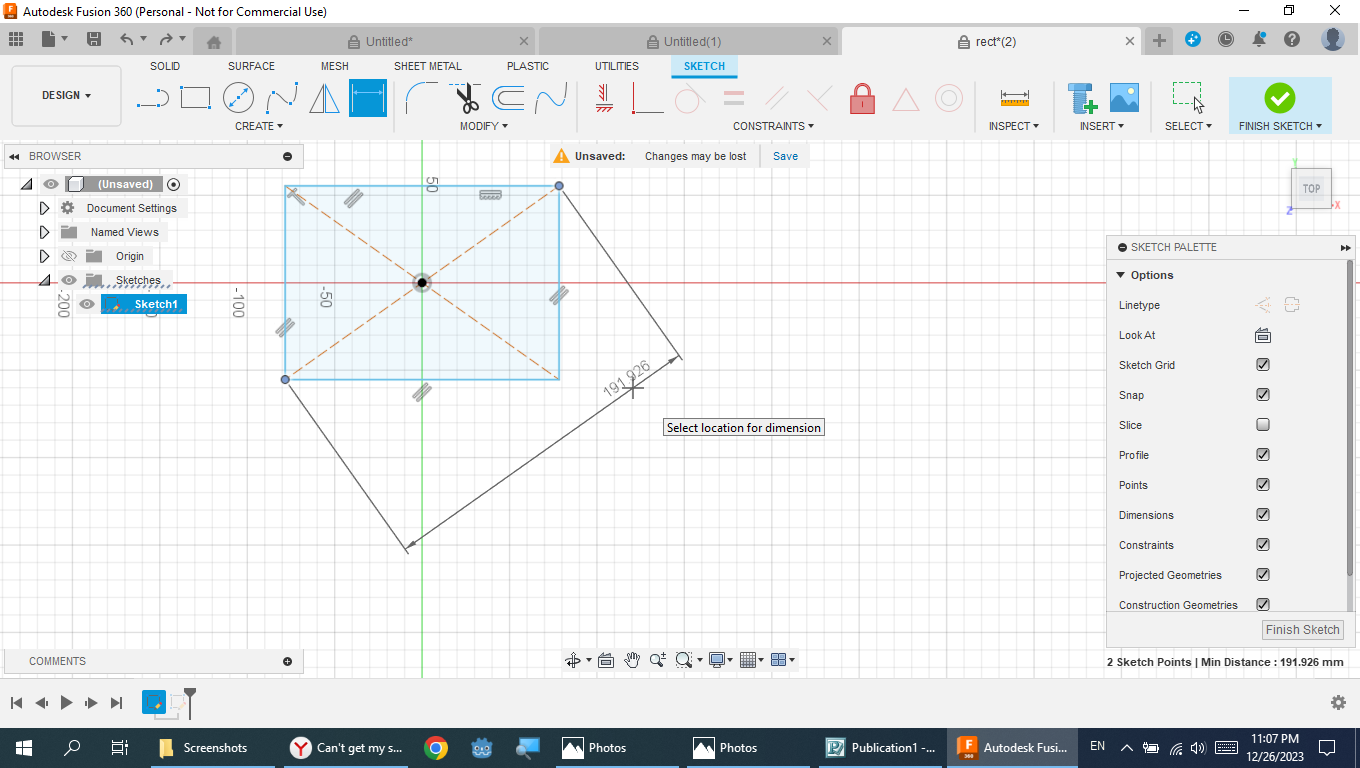The width and height of the screenshot is (1360, 768).
Task: Expand the Document Settings tree node
Action: point(44,208)
